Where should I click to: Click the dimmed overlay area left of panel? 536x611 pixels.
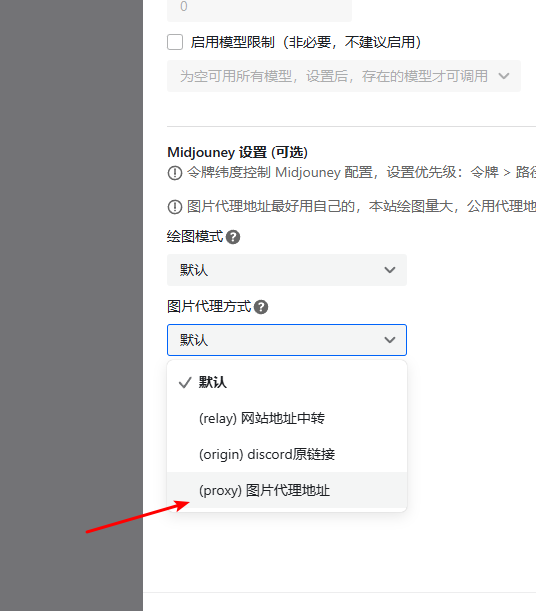tap(71, 306)
